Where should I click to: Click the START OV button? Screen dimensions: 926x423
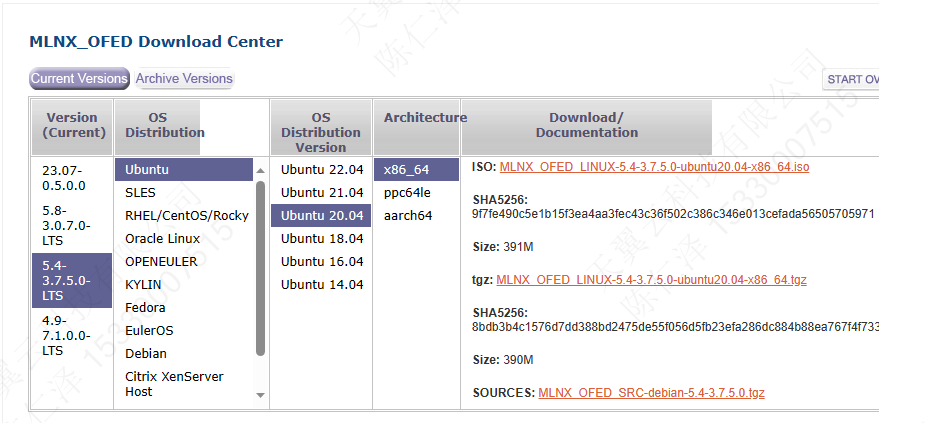pos(851,79)
